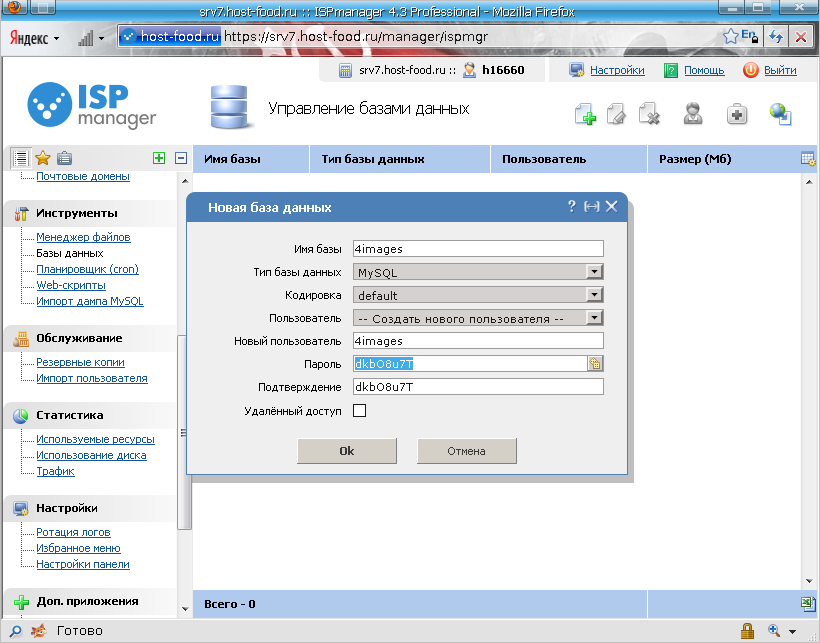Viewport: 820px width, 643px height.
Task: Click the status bar zoom magnifier
Action: (x=774, y=630)
